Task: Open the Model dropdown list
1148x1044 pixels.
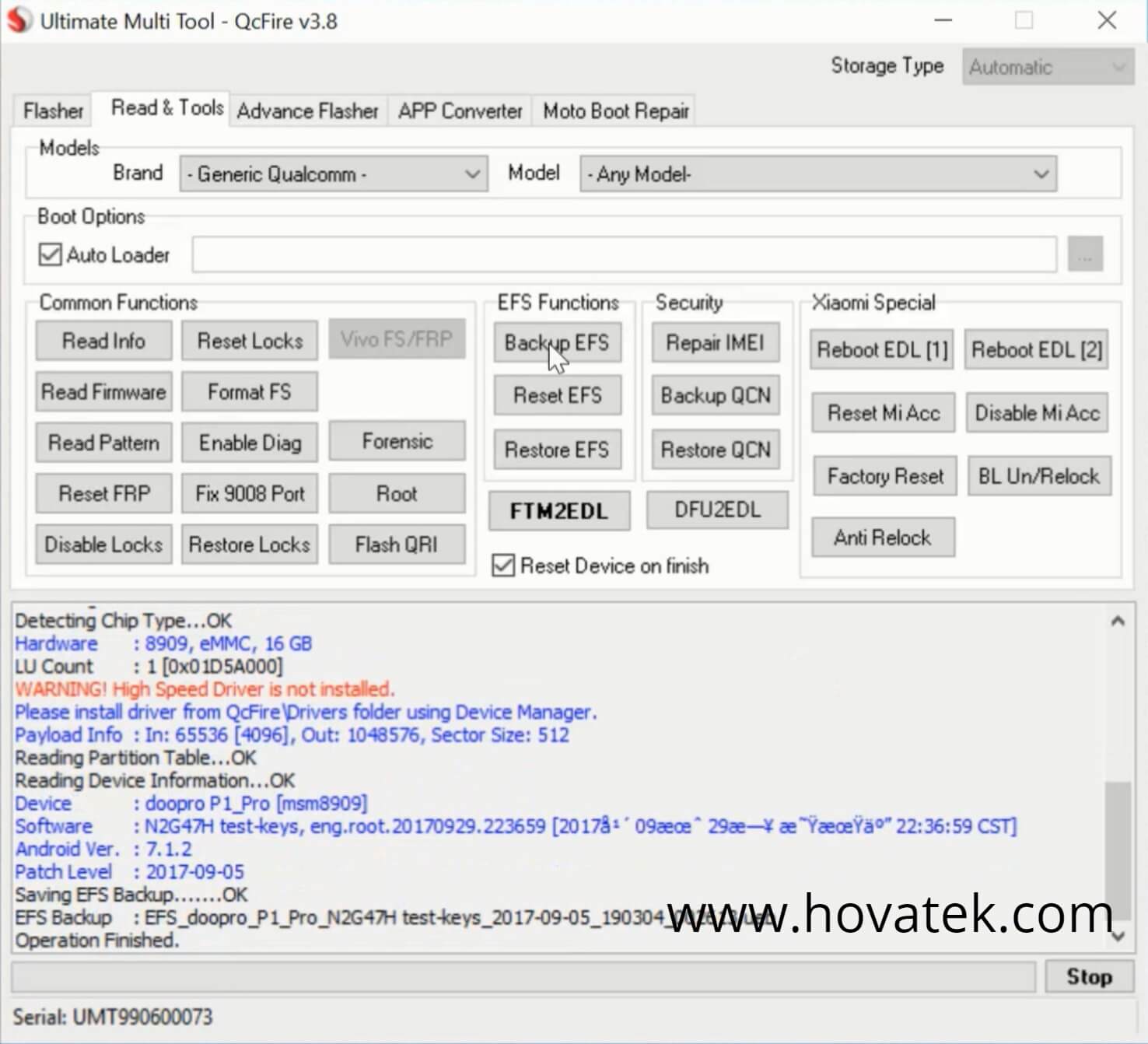Action: (818, 173)
